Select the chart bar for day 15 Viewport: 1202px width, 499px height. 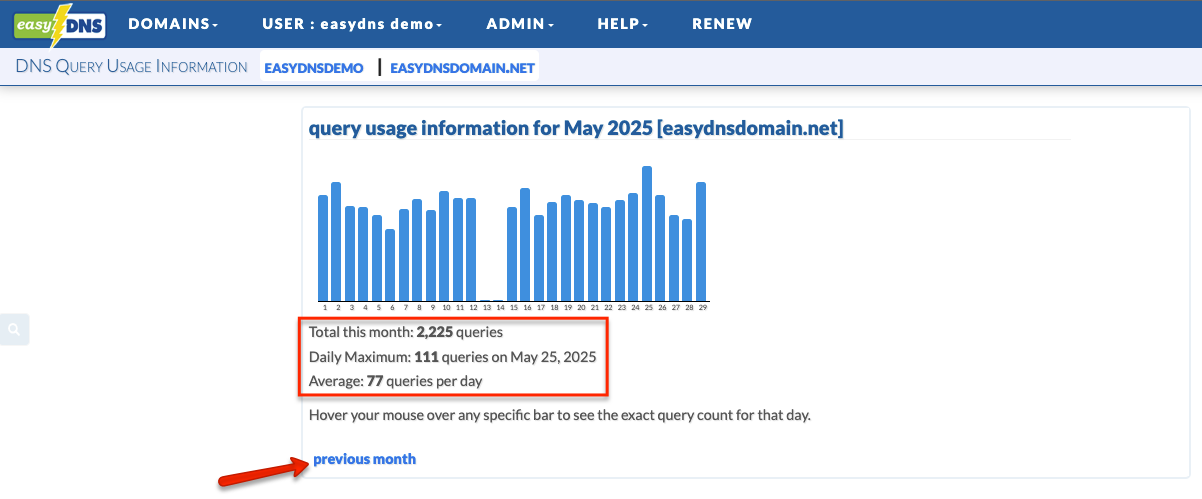(x=512, y=254)
